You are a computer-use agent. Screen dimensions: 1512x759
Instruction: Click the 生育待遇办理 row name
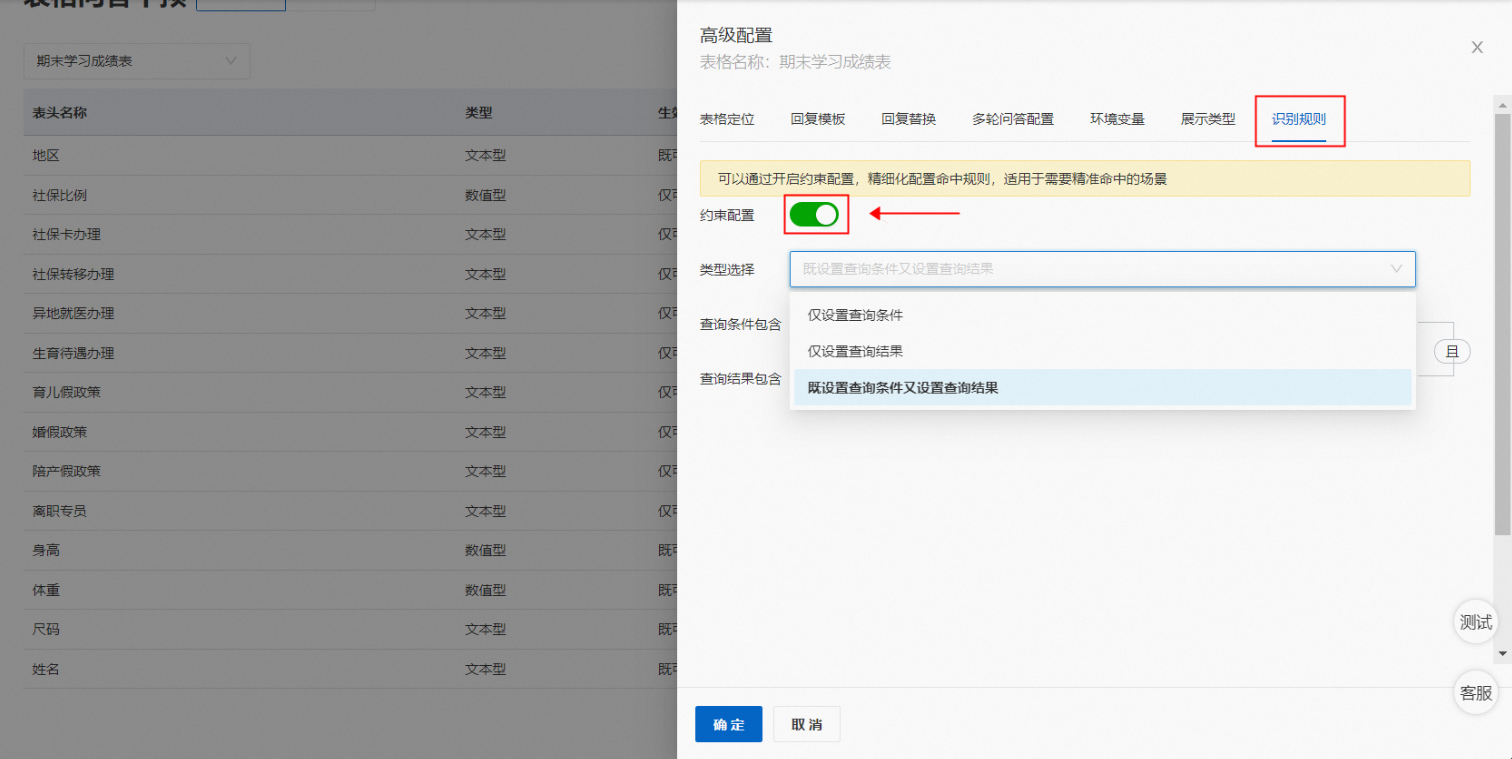pyautogui.click(x=73, y=353)
